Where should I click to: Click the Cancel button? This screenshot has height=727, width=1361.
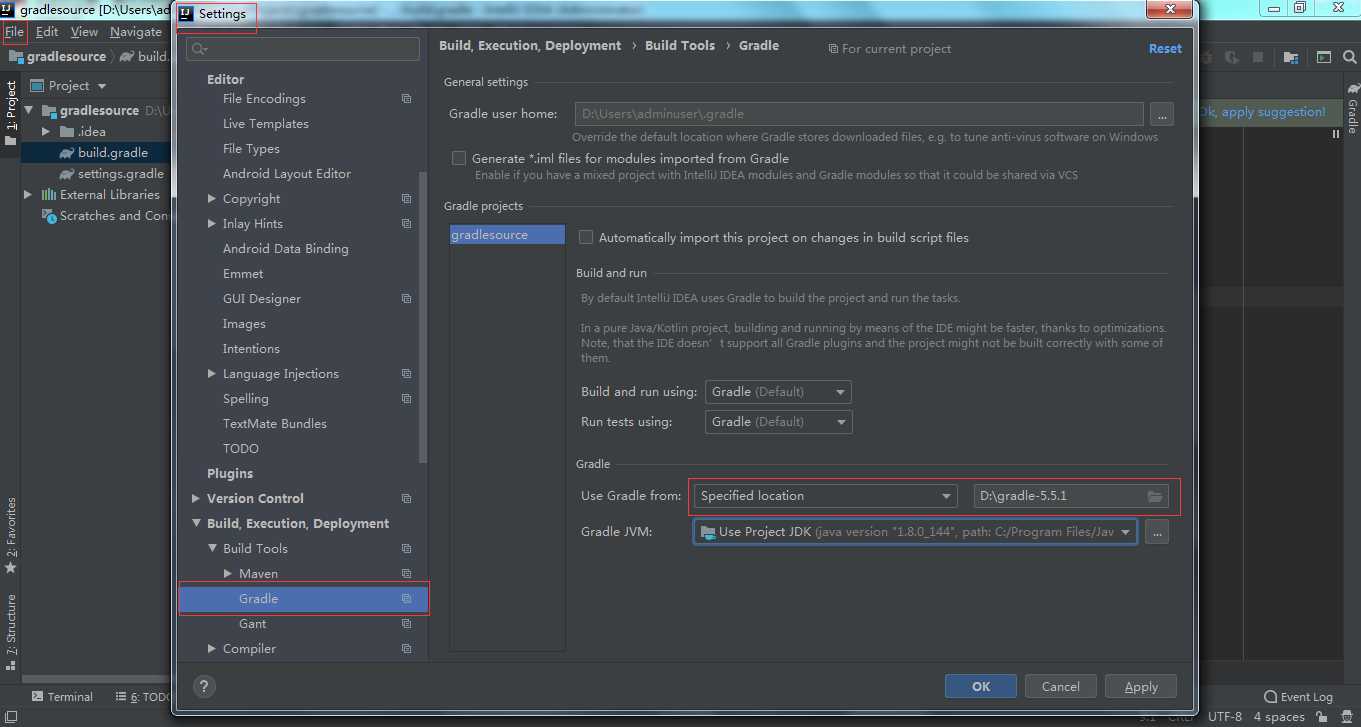coord(1060,686)
